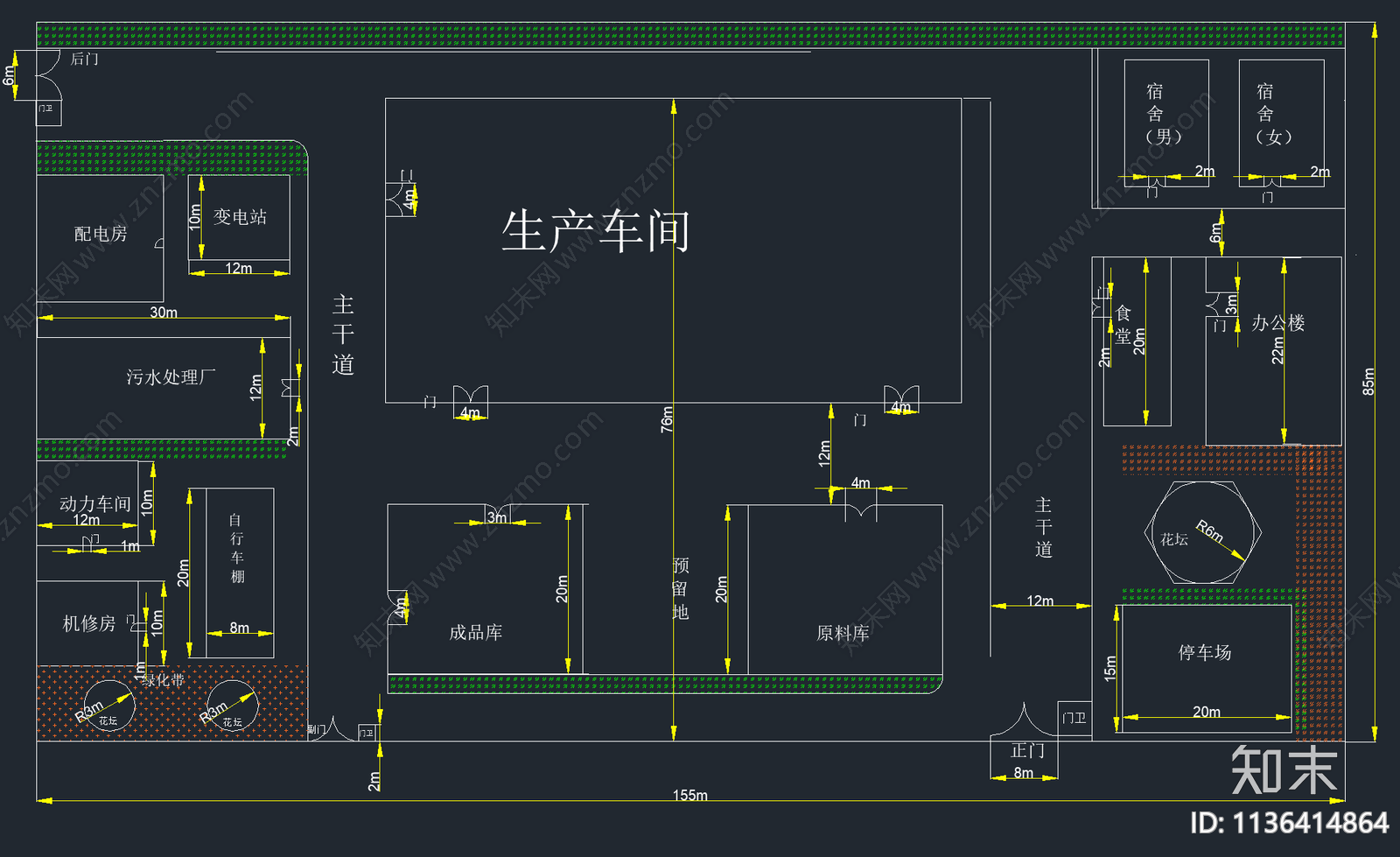Viewport: 1400px width, 857px height.
Task: Click the 自行车棚 vertical label
Action: pos(237,549)
